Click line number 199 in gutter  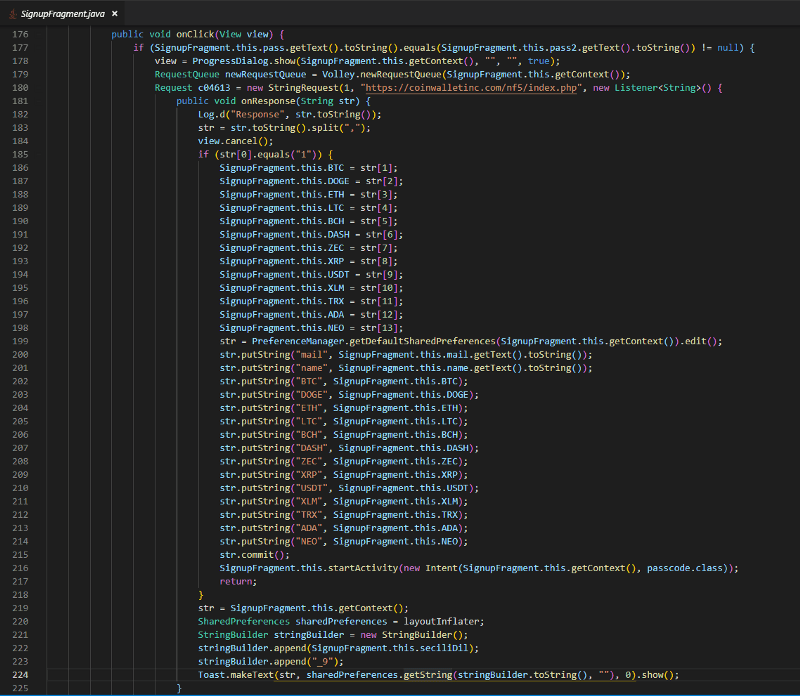tap(20, 341)
